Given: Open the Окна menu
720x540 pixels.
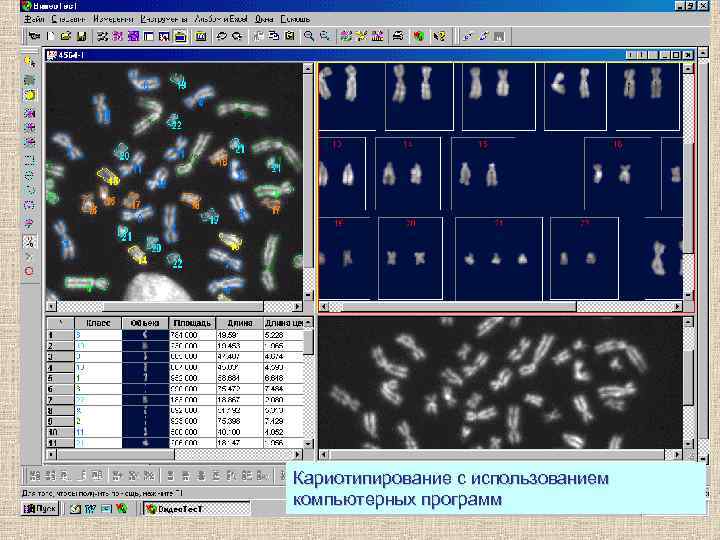Looking at the screenshot, I should coord(264,19).
